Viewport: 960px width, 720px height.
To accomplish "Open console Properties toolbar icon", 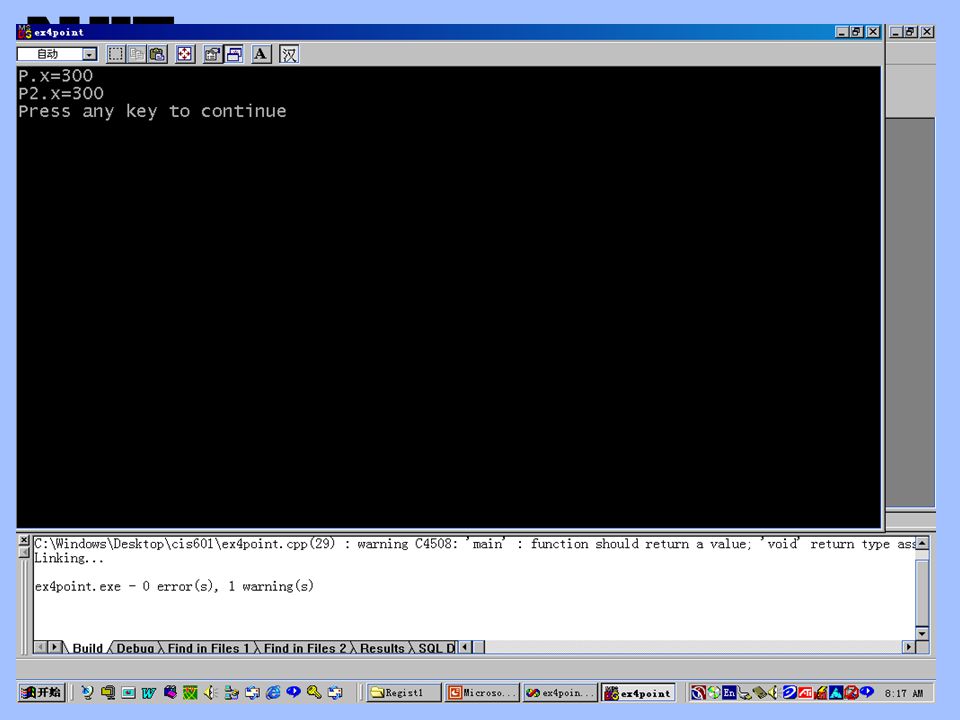I will tap(212, 54).
